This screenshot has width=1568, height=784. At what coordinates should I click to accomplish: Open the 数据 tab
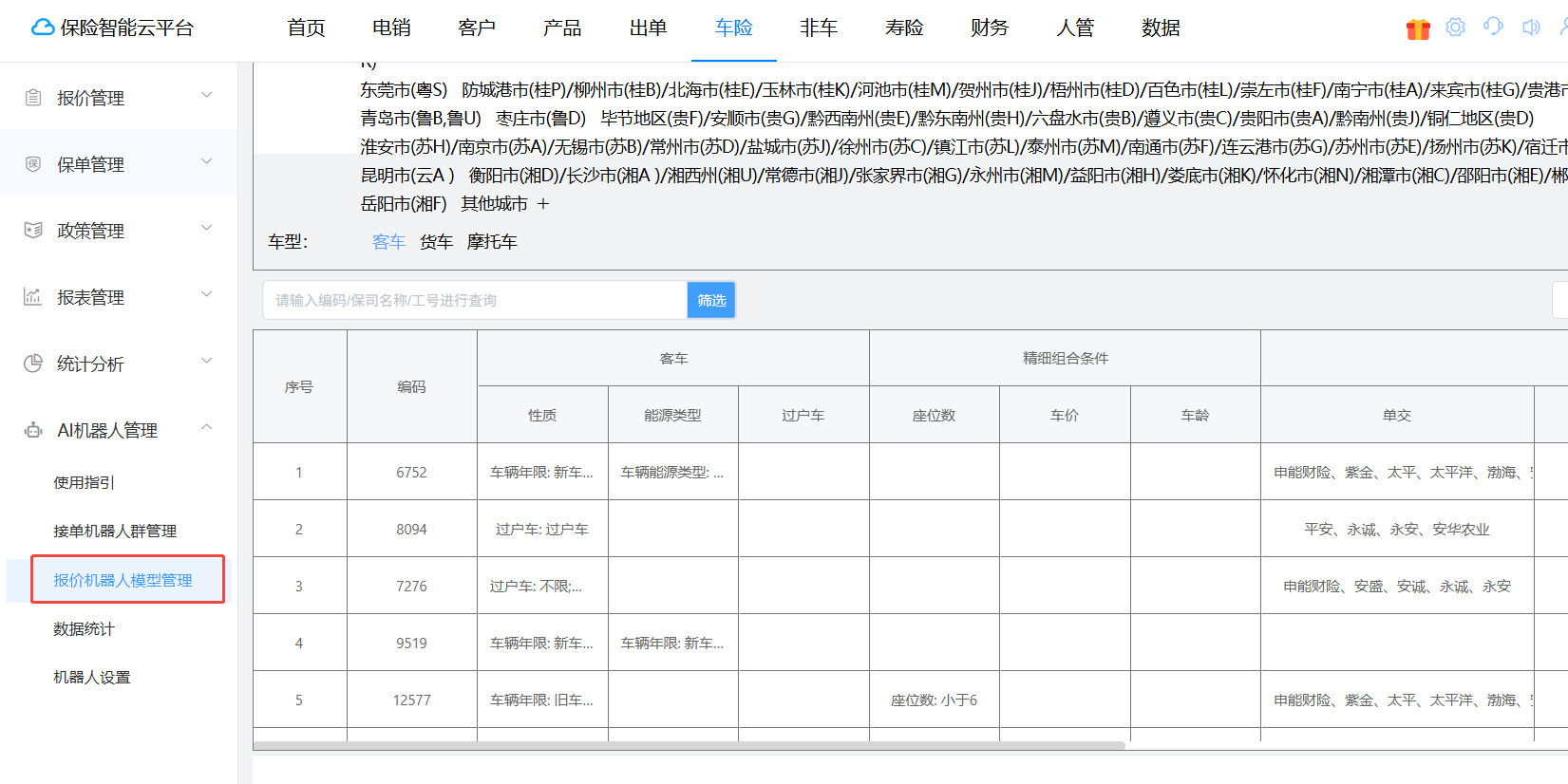pyautogui.click(x=1161, y=28)
